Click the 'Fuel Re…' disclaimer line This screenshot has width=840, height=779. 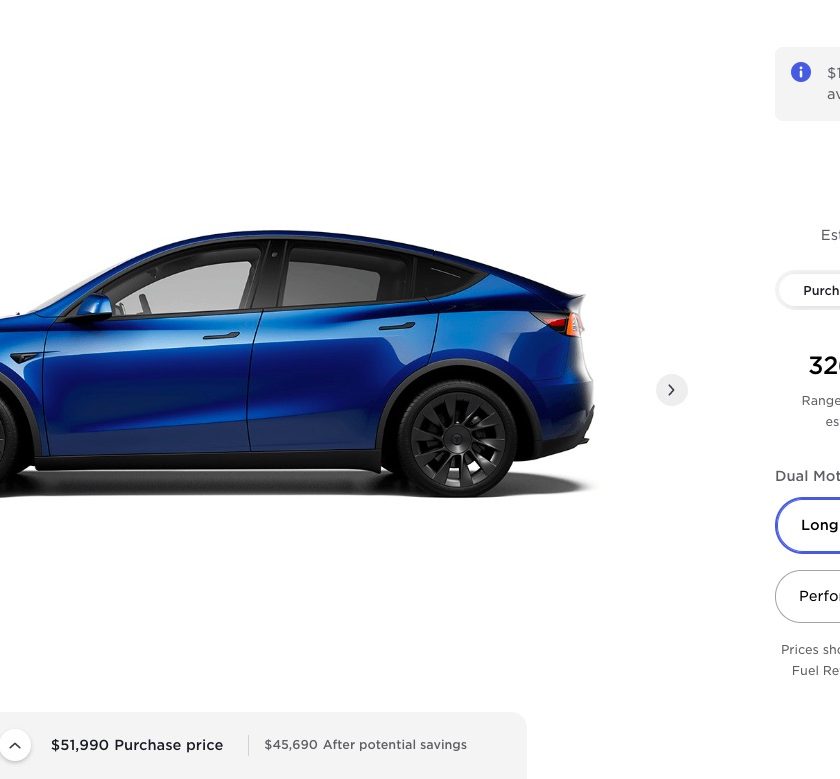[x=815, y=671]
